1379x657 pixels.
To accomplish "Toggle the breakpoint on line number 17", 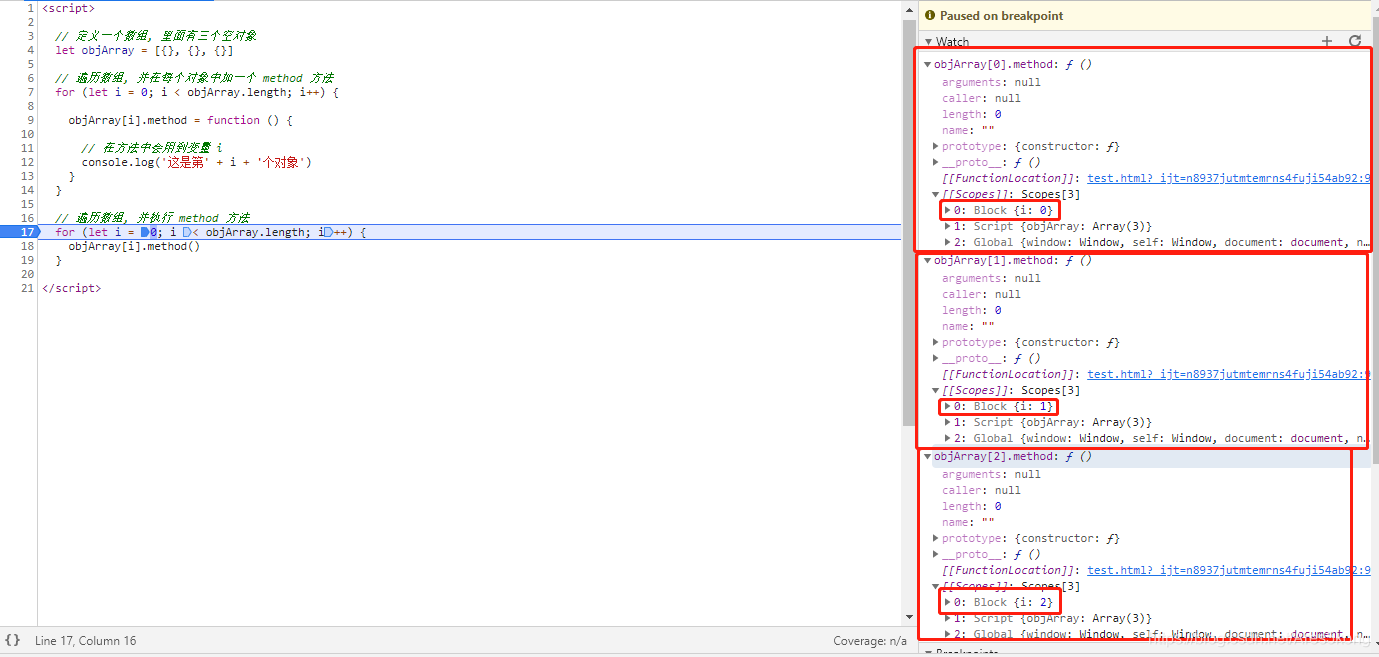I will (28, 232).
